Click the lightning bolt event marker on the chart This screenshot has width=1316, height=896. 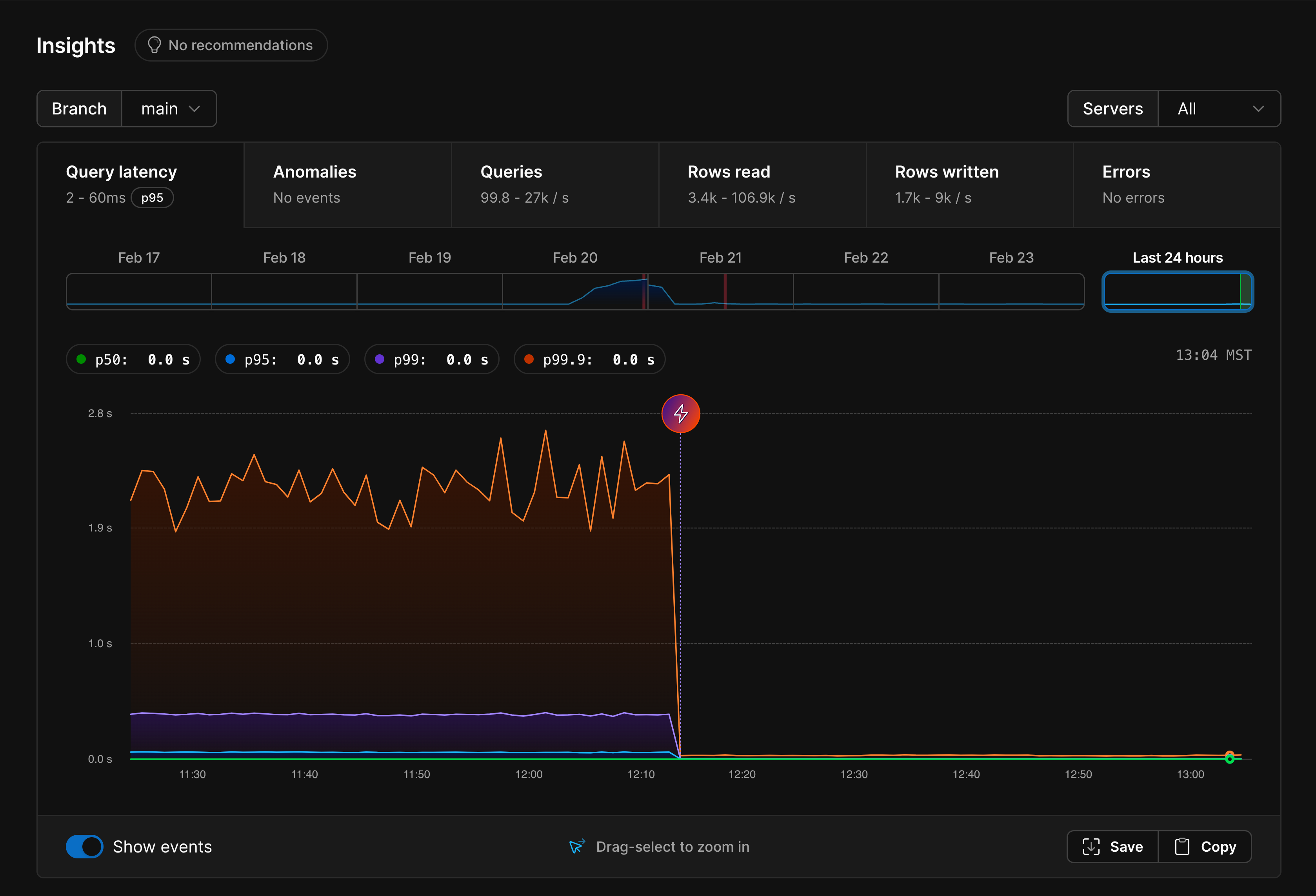point(680,414)
